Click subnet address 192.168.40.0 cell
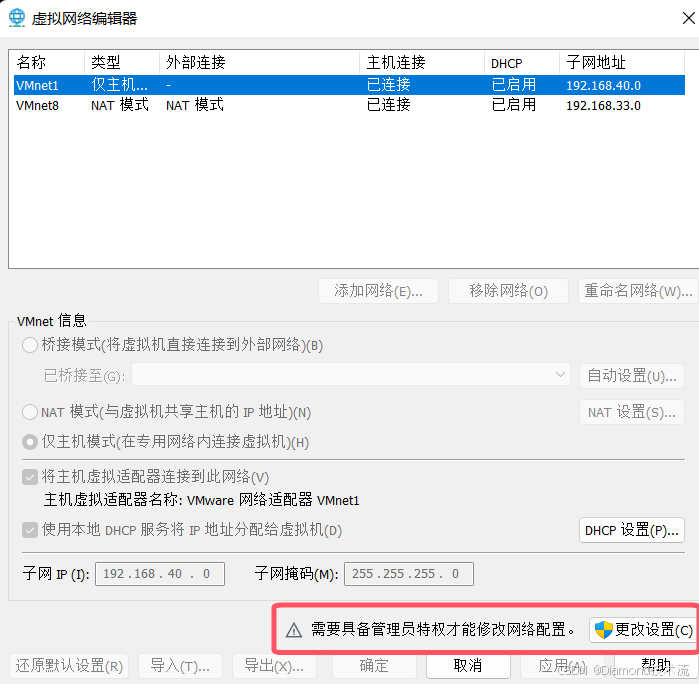The height and width of the screenshot is (684, 699). click(x=603, y=85)
